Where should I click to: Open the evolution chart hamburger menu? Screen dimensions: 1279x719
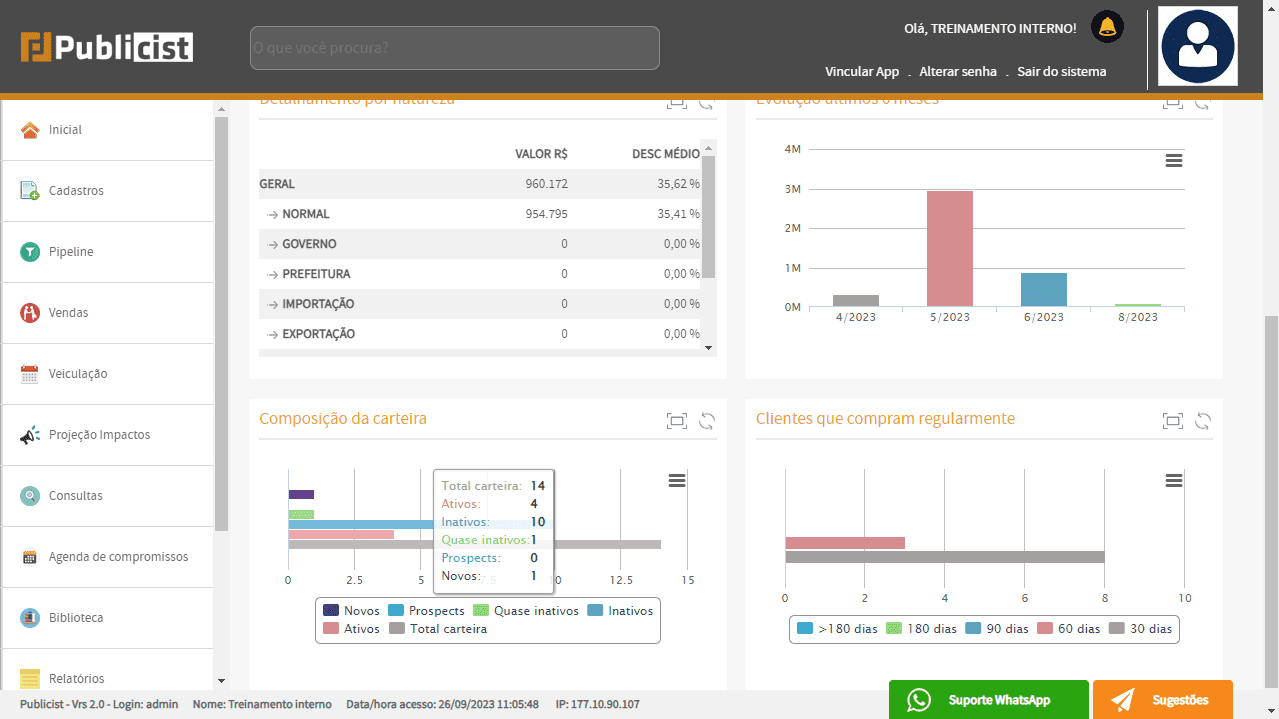coord(1174,161)
